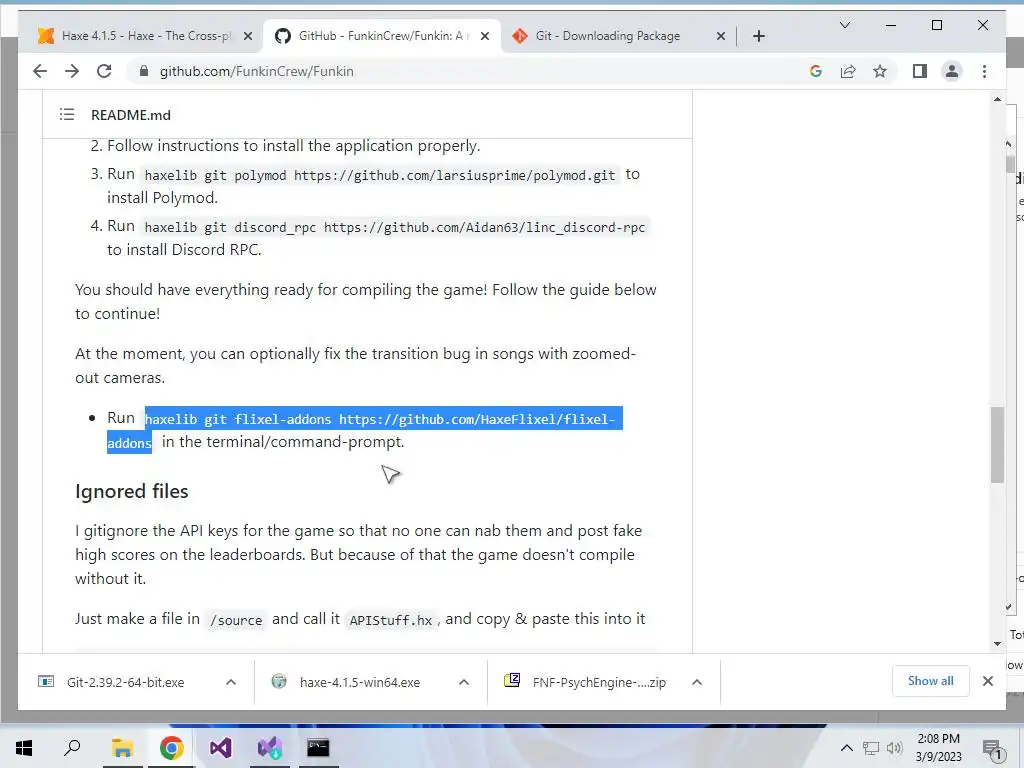Viewport: 1024px width, 768px height.
Task: Show hidden system tray icons
Action: click(846, 748)
